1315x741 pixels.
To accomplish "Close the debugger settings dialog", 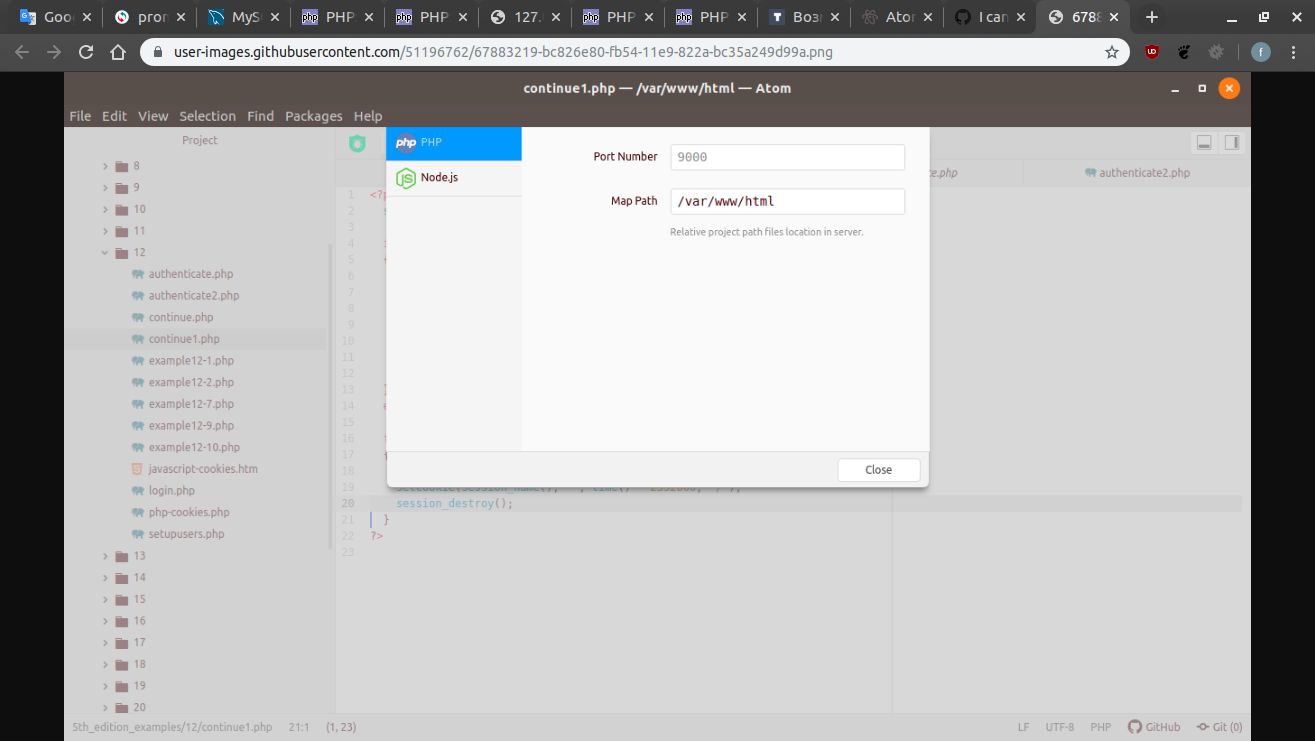I will pyautogui.click(x=878, y=470).
